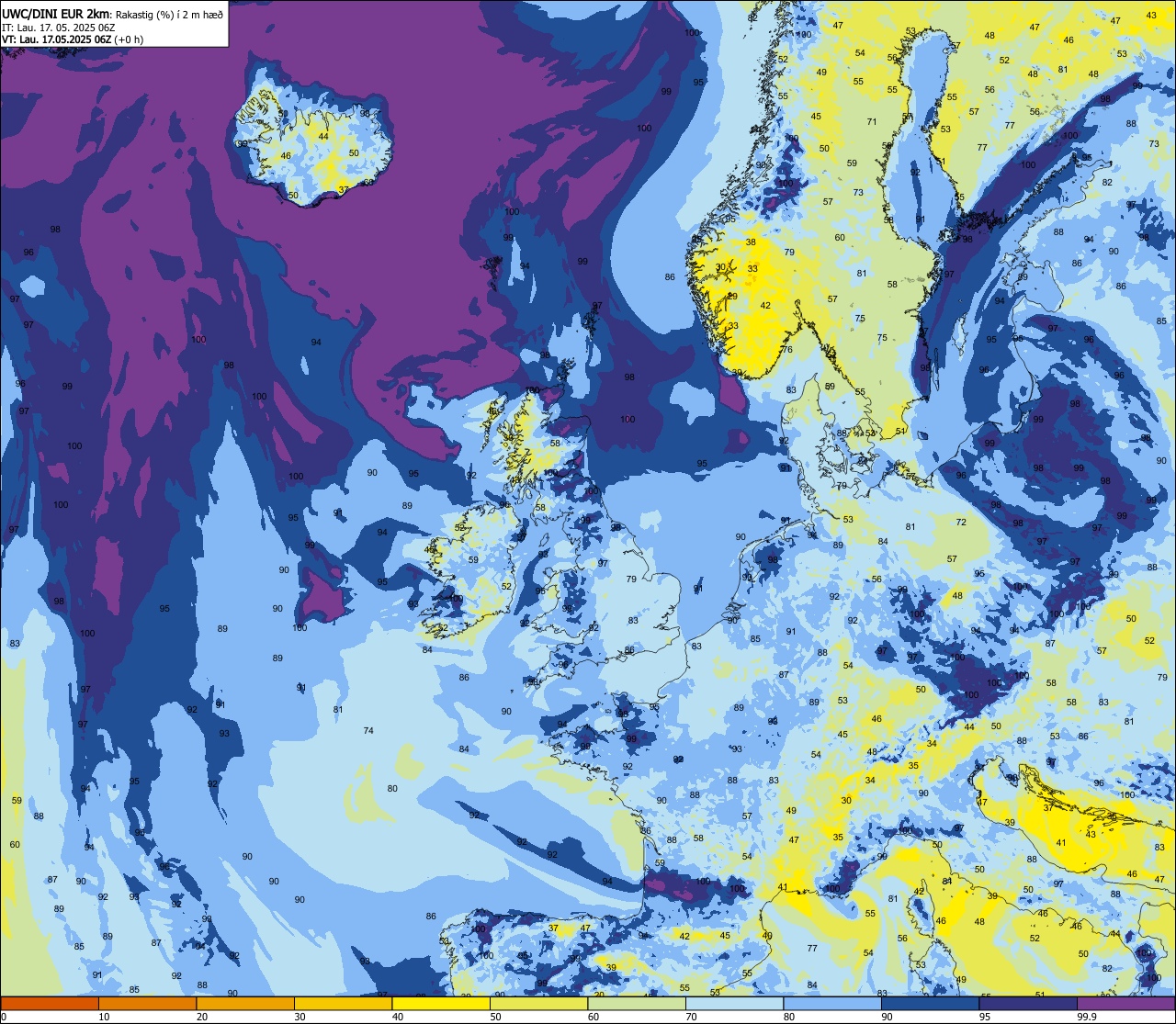1176x1024 pixels.
Task: Click the 20–30 legend color segment
Action: point(245,1004)
